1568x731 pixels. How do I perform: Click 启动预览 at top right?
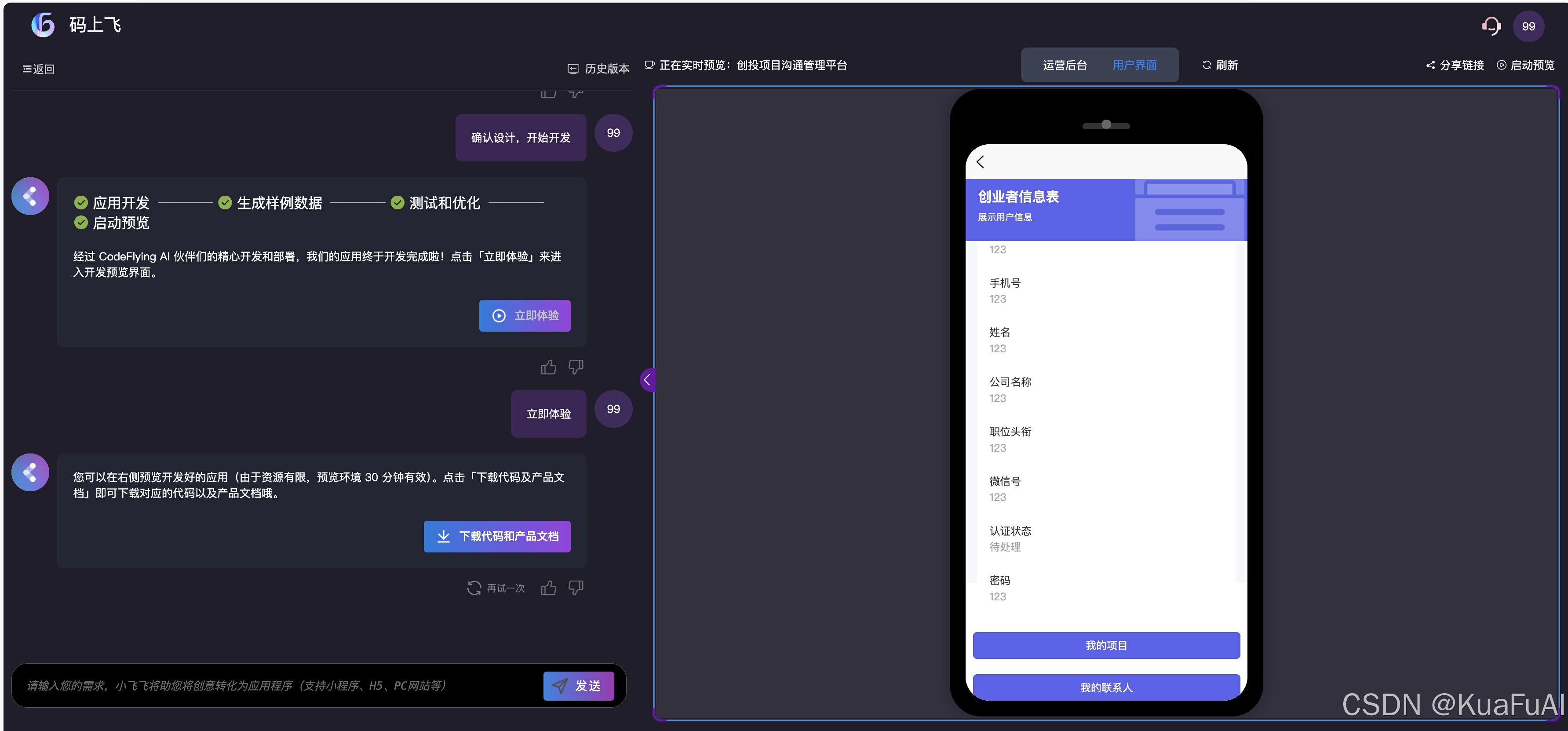pyautogui.click(x=1525, y=65)
